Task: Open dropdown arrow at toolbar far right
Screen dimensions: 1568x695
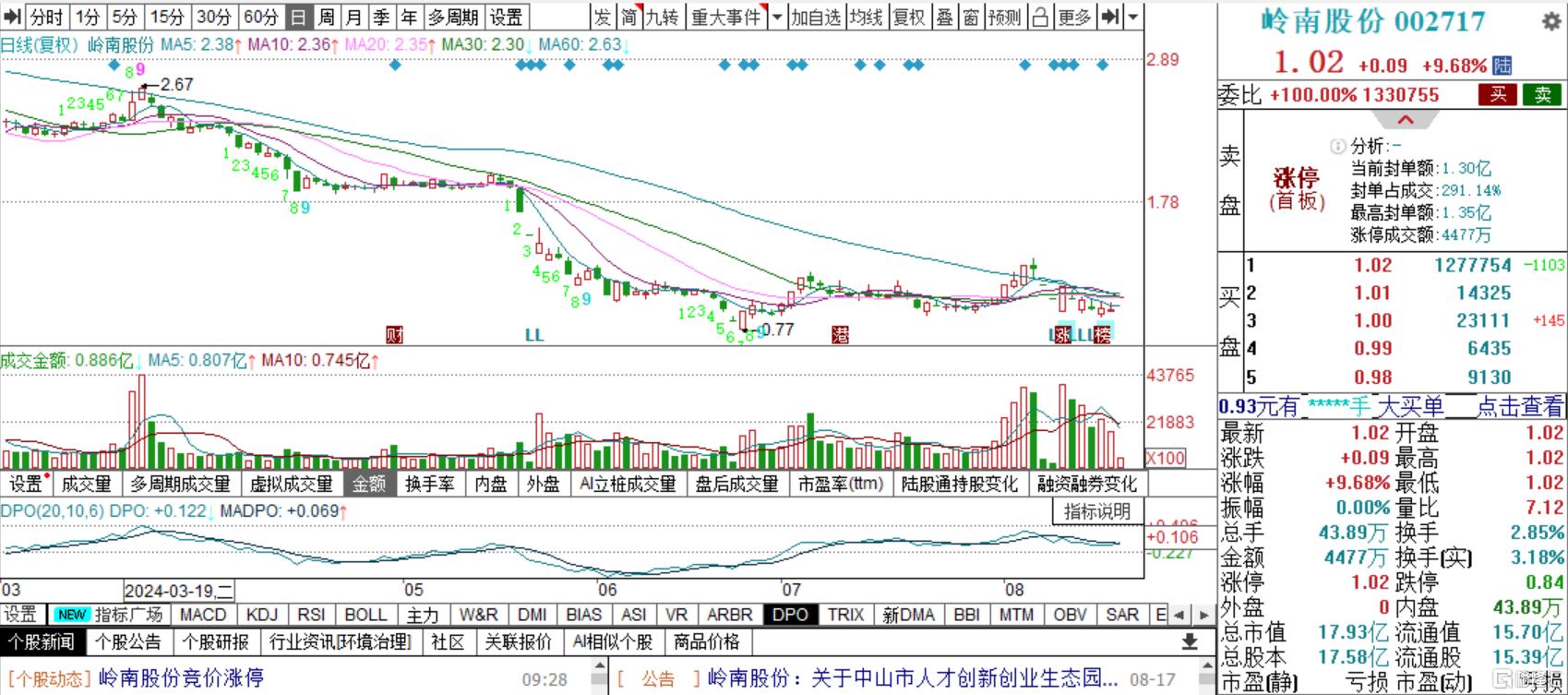Action: [x=1133, y=17]
